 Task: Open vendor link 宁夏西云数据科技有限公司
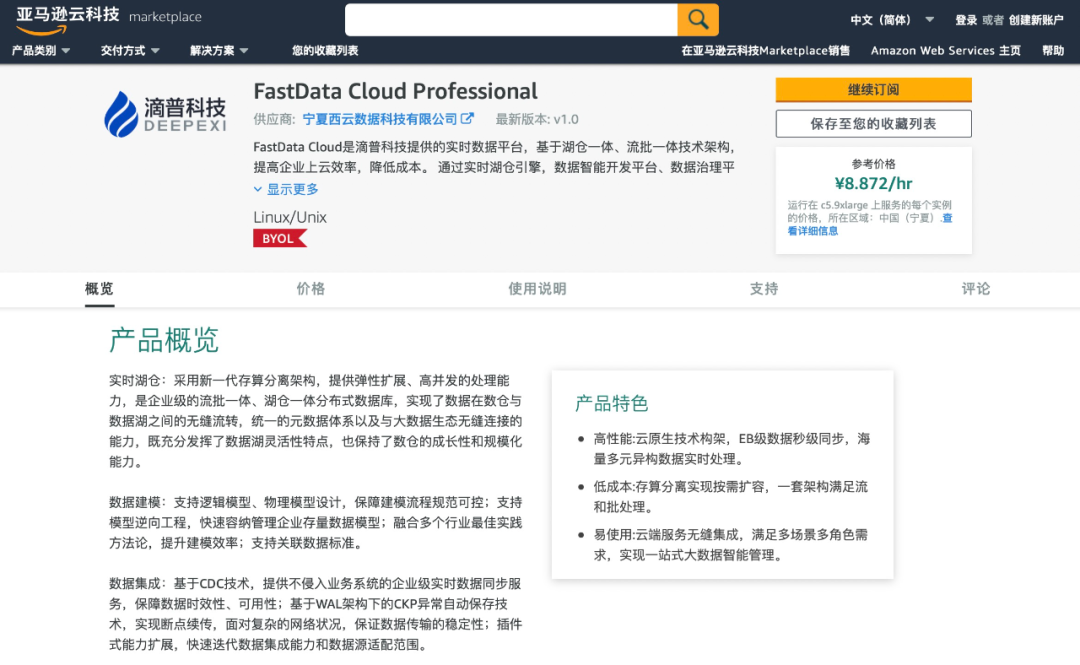pos(380,119)
